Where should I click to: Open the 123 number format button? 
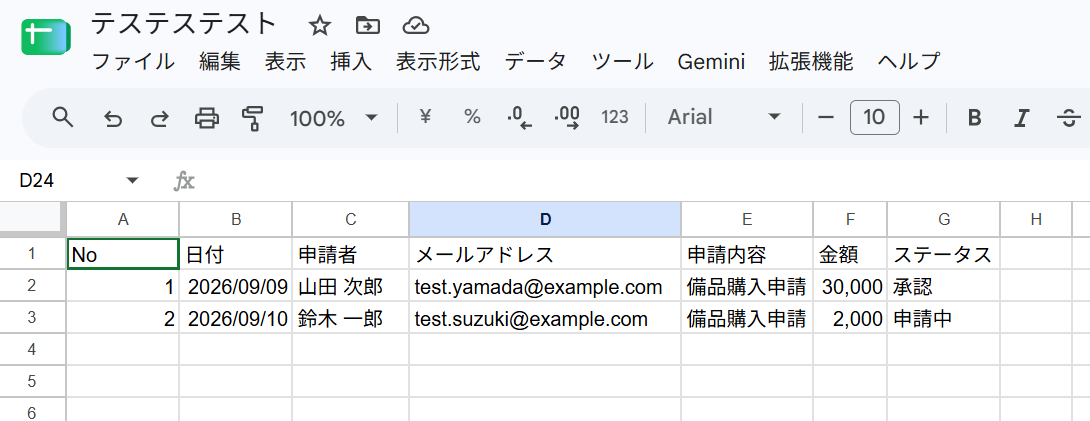click(615, 117)
